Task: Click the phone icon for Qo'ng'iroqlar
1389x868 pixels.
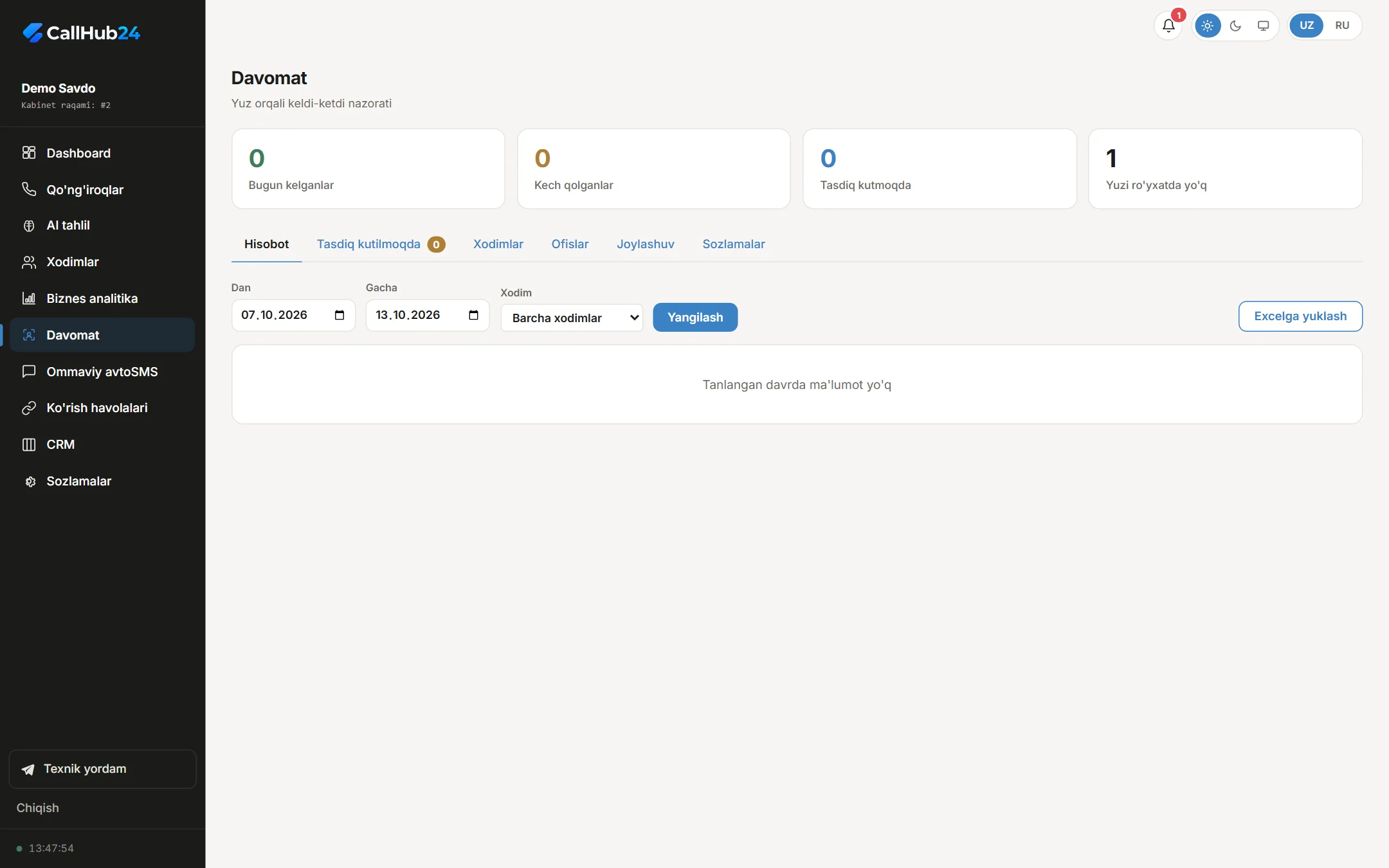Action: [29, 189]
